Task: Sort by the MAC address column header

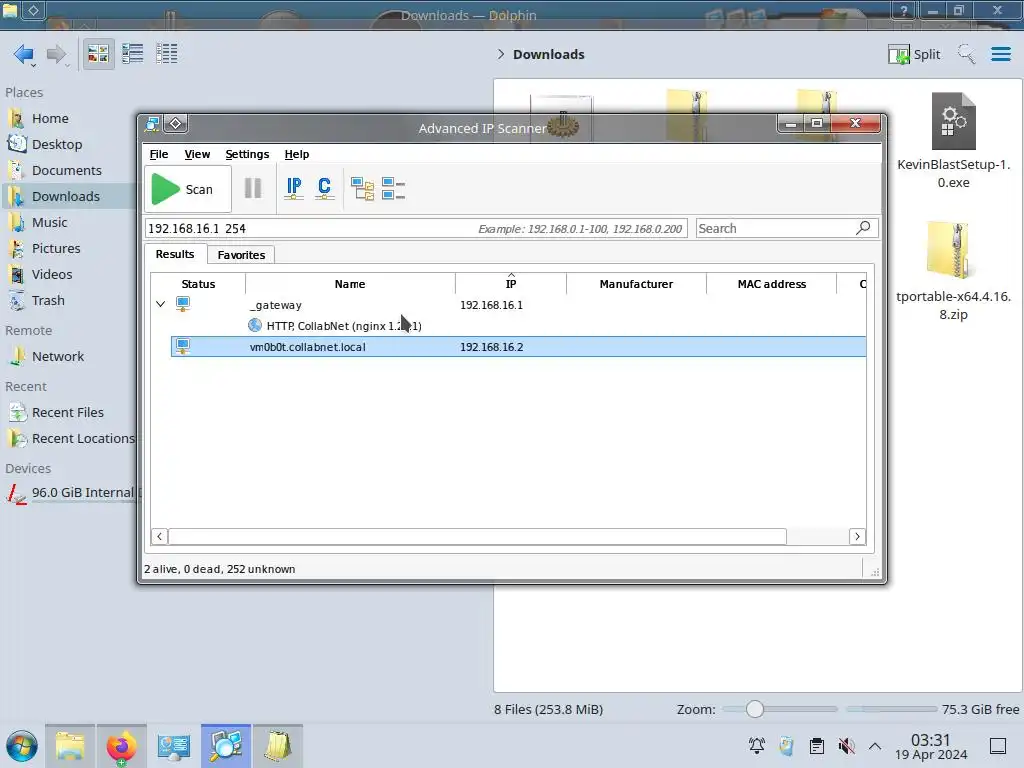Action: 771,284
